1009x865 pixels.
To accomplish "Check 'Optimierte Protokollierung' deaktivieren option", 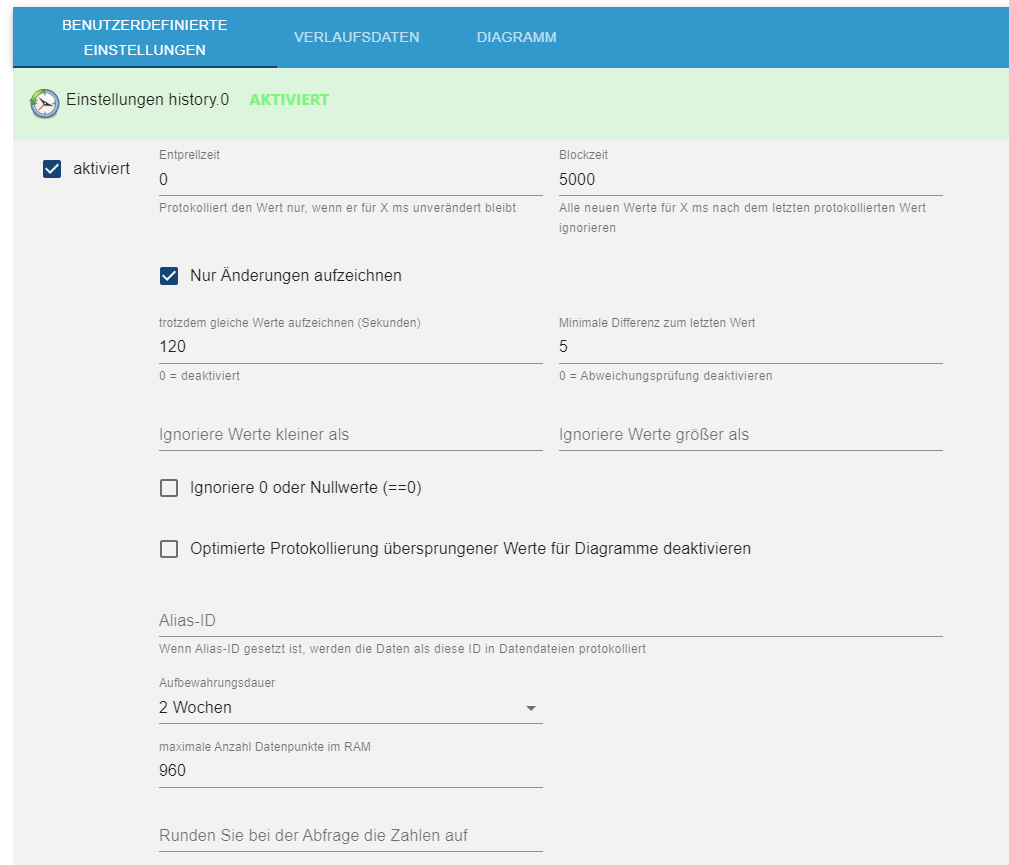I will pos(169,549).
